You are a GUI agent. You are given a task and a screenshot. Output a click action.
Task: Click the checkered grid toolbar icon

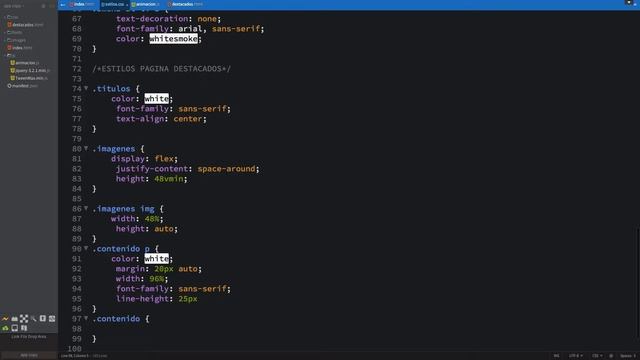tap(24, 319)
